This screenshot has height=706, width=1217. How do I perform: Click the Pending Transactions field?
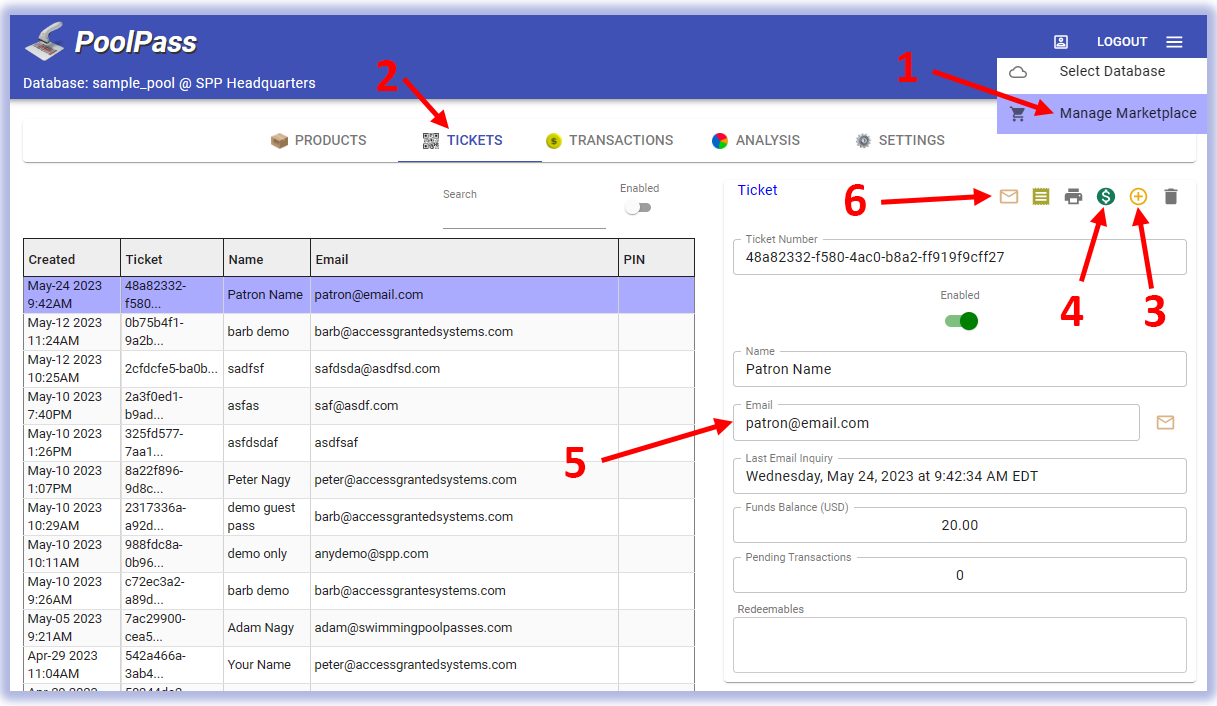pos(960,575)
